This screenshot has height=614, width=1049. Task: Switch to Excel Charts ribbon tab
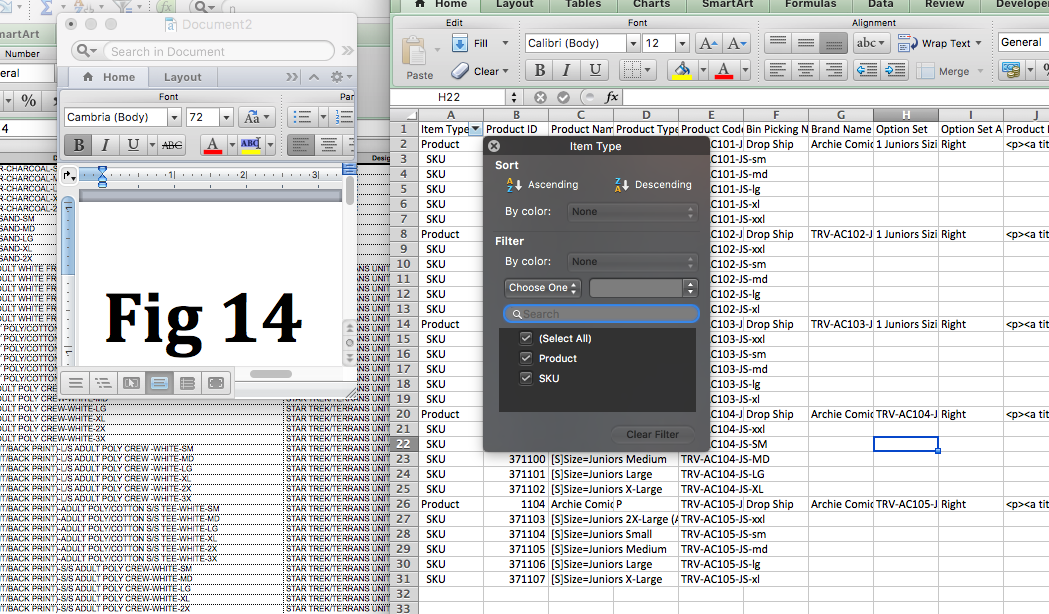pos(651,5)
